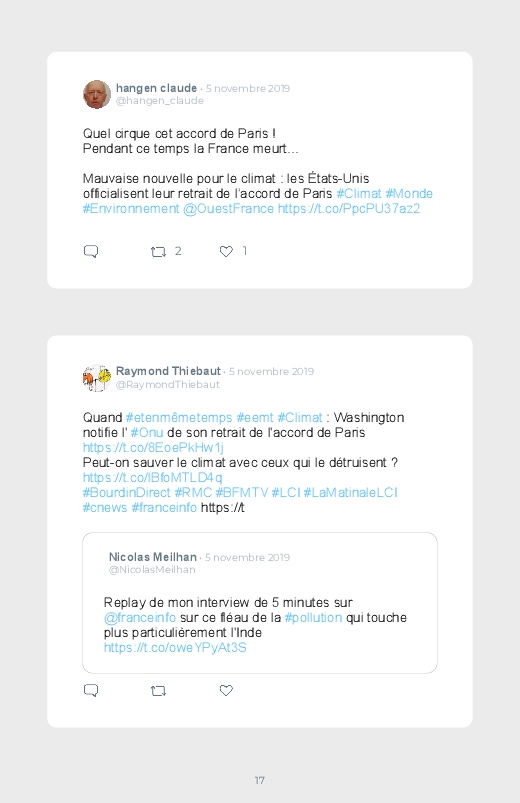
Task: Open the #etenmêmetemps hashtag
Action: pos(179,417)
